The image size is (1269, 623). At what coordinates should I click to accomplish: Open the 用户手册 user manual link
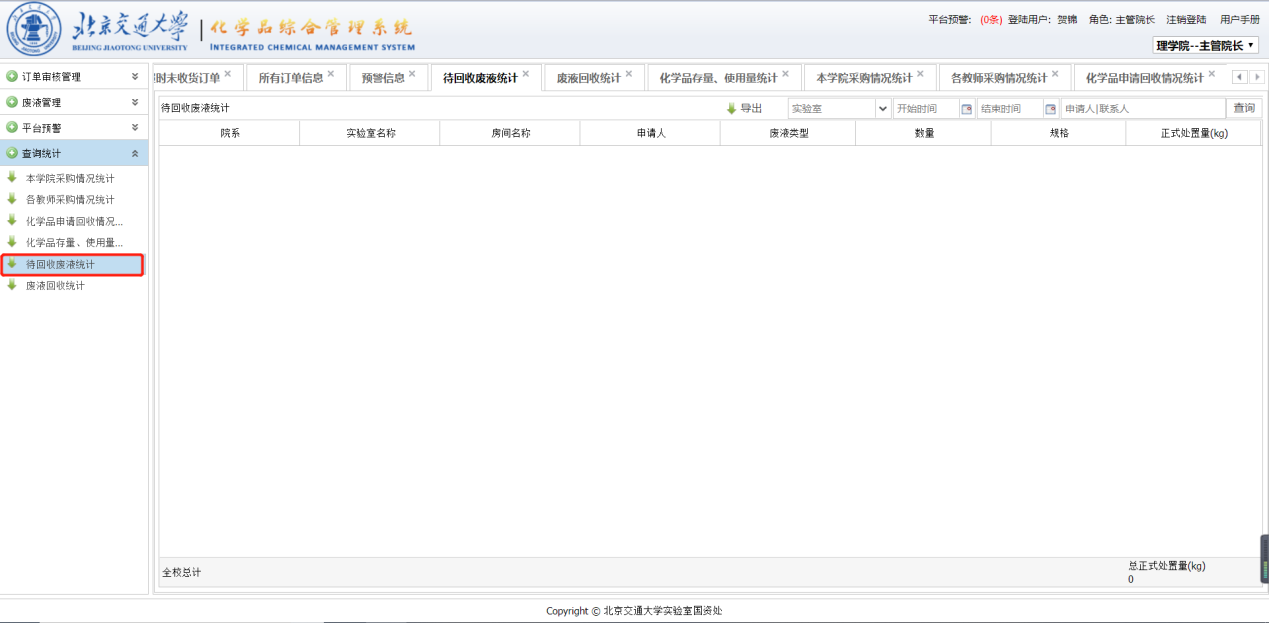1239,20
